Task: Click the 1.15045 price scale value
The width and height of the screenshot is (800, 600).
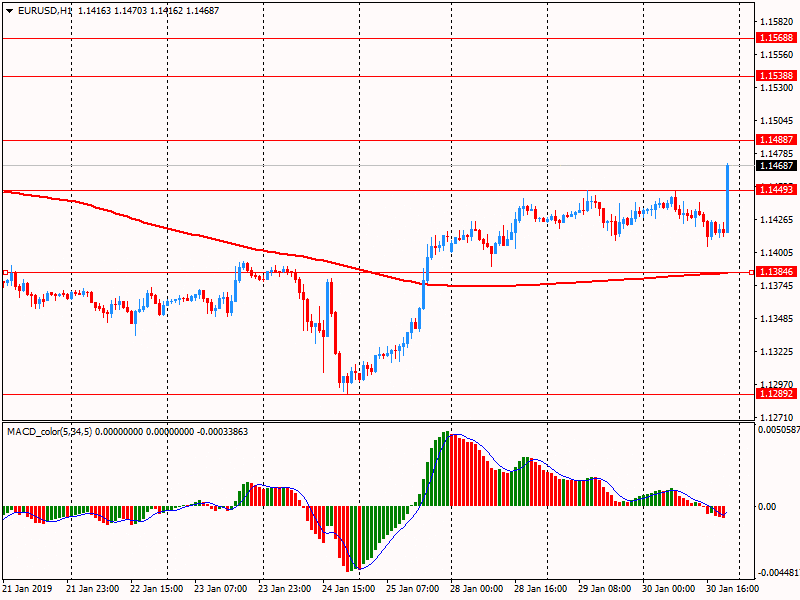Action: coord(777,121)
